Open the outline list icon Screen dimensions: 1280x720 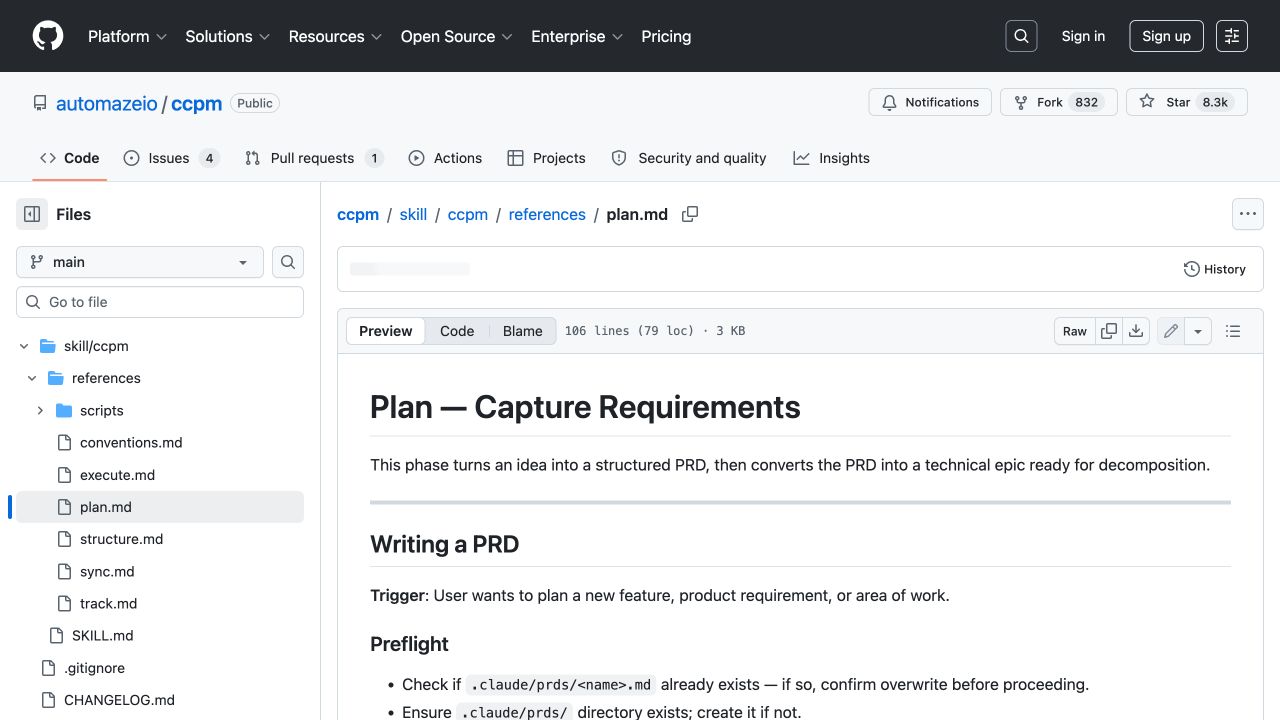[1233, 331]
